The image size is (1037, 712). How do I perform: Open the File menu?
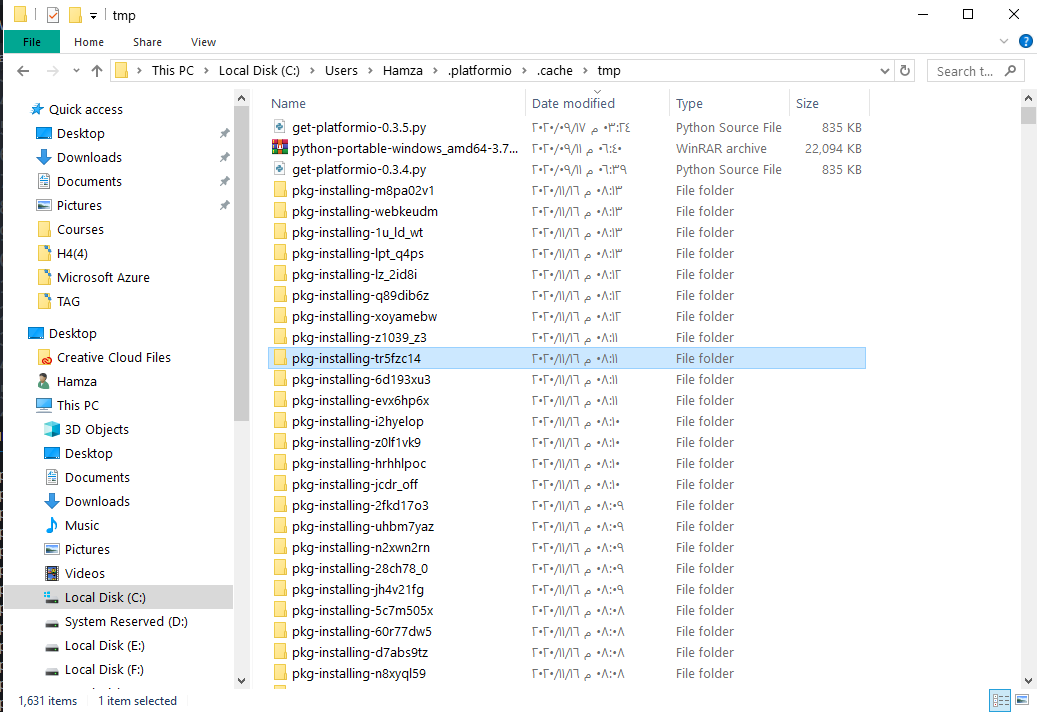coord(31,42)
